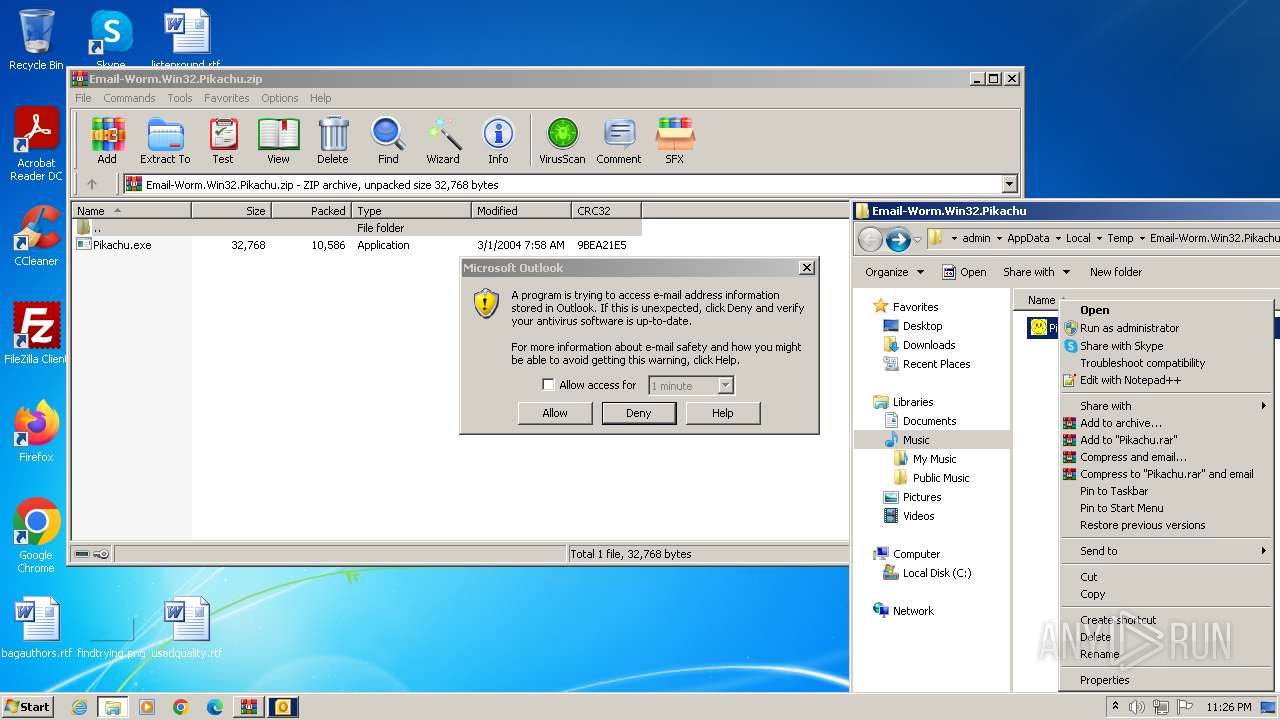
Task: Open FileZilla Client desktop icon
Action: (36, 333)
